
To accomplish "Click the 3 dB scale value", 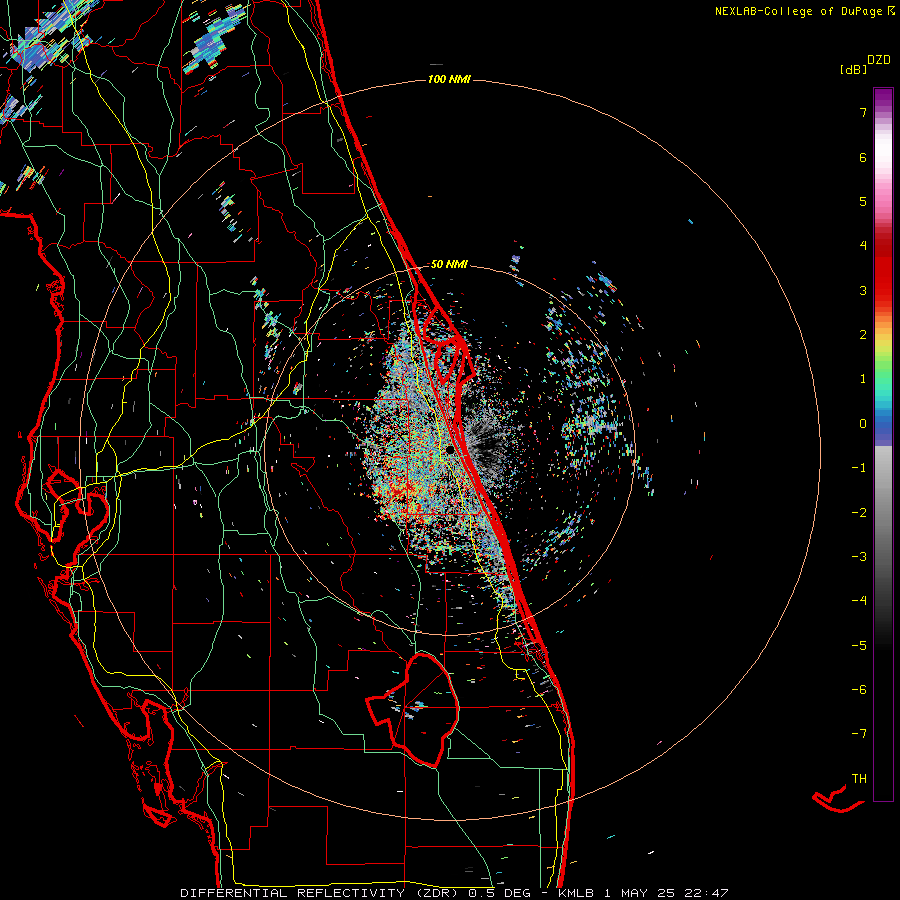I will point(863,290).
